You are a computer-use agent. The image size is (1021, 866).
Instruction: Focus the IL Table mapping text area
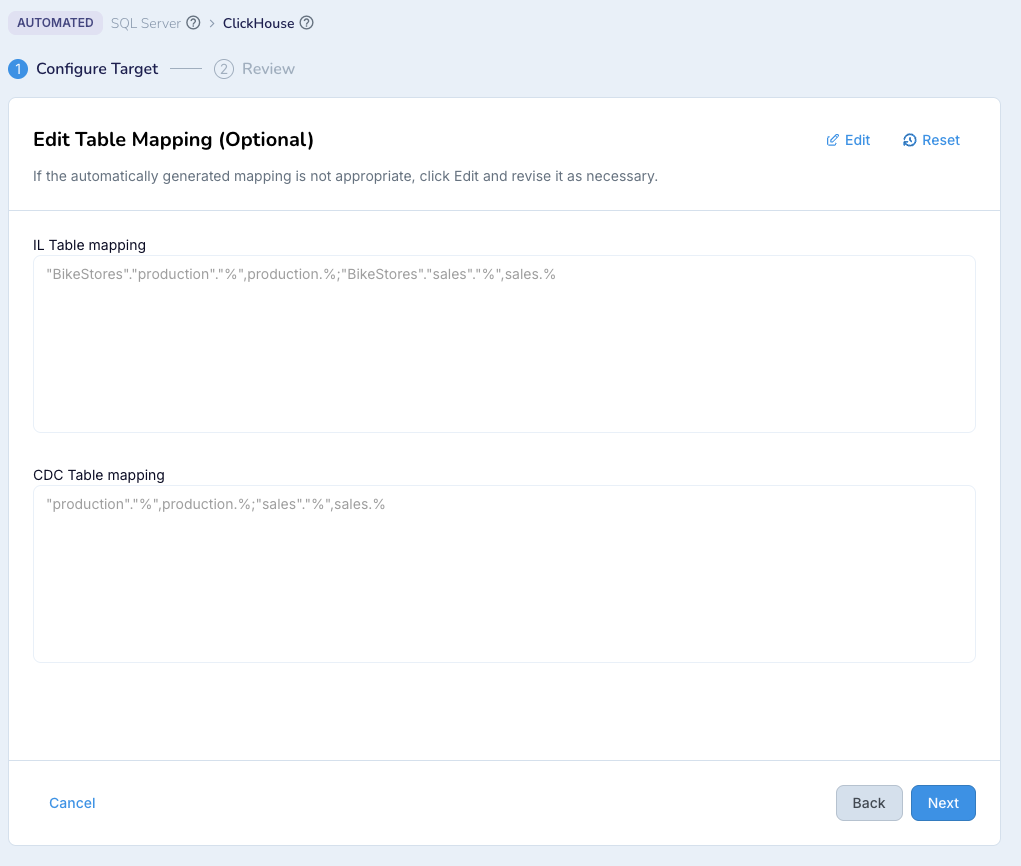pos(504,344)
